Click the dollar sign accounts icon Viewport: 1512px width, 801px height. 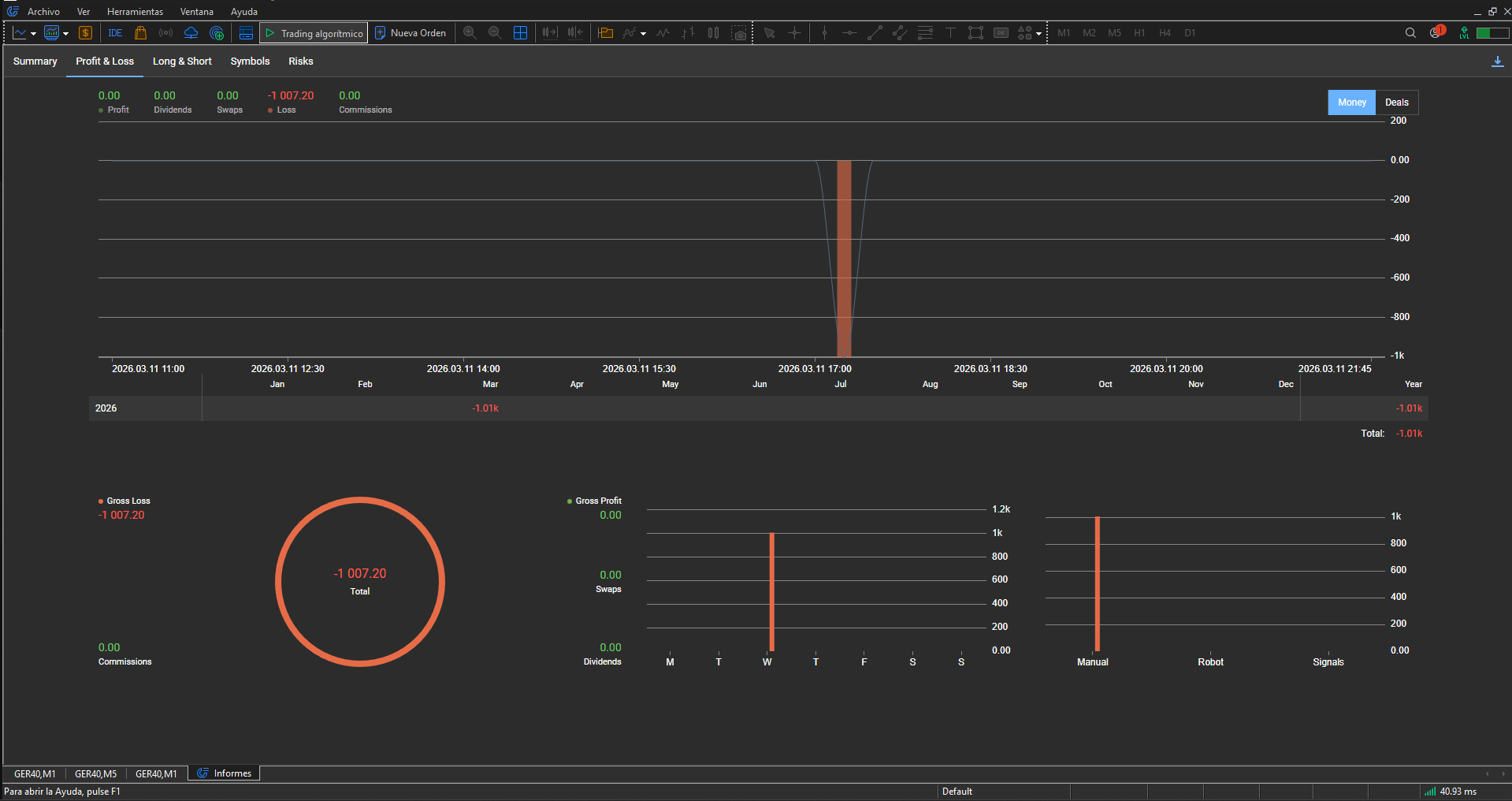tap(86, 33)
